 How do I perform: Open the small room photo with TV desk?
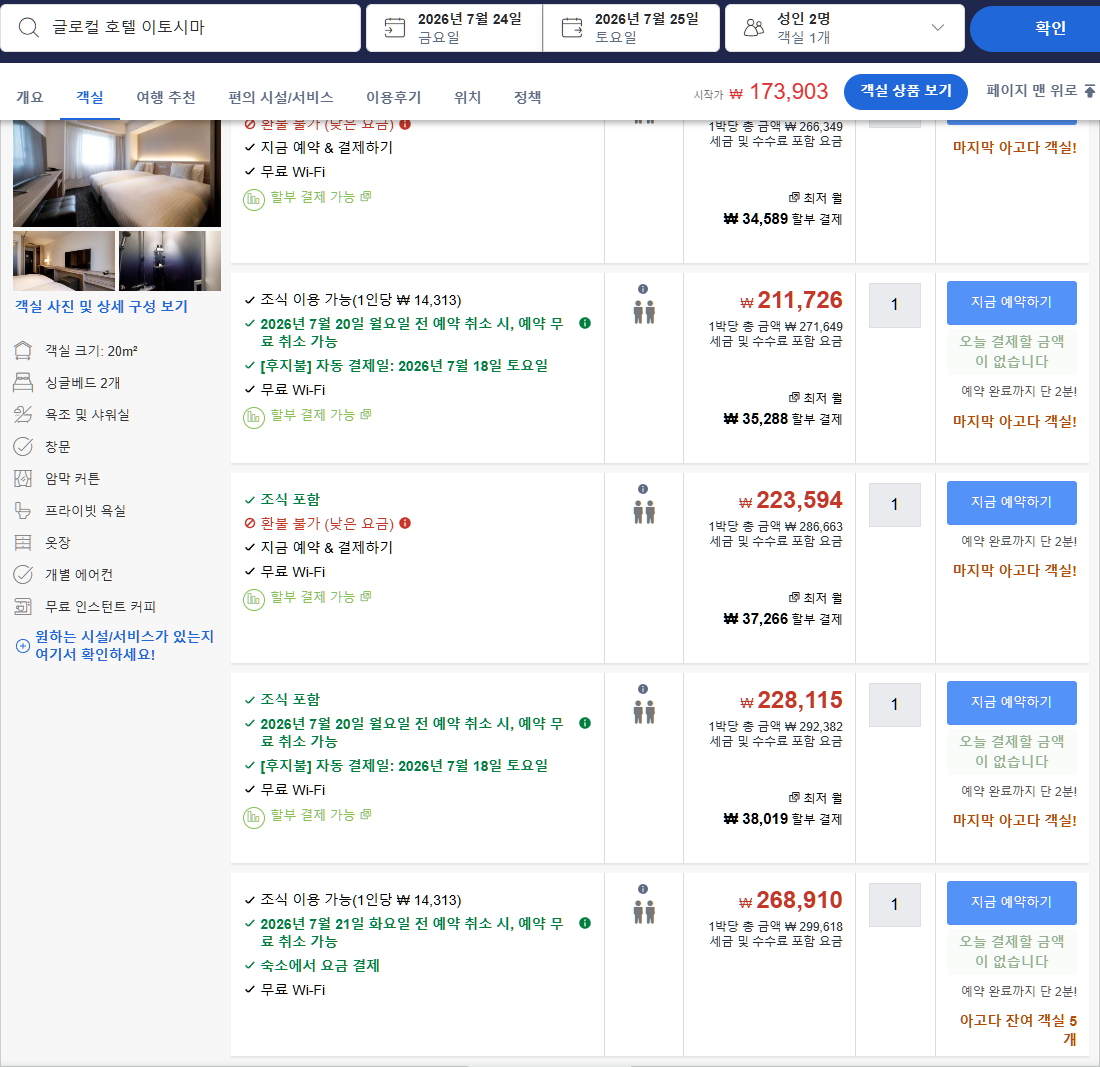point(64,261)
